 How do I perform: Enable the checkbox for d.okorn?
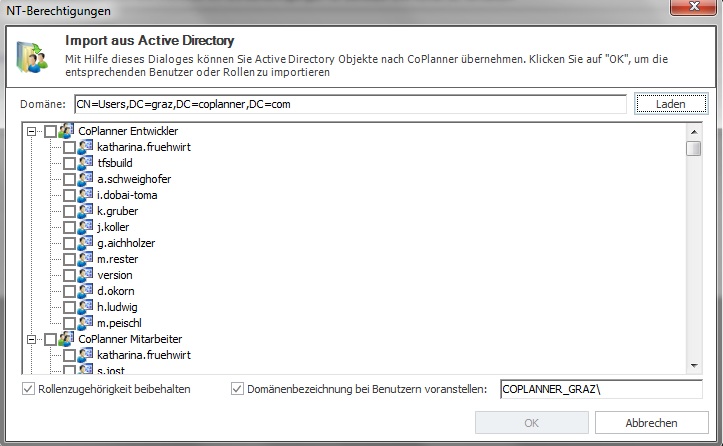click(x=69, y=291)
